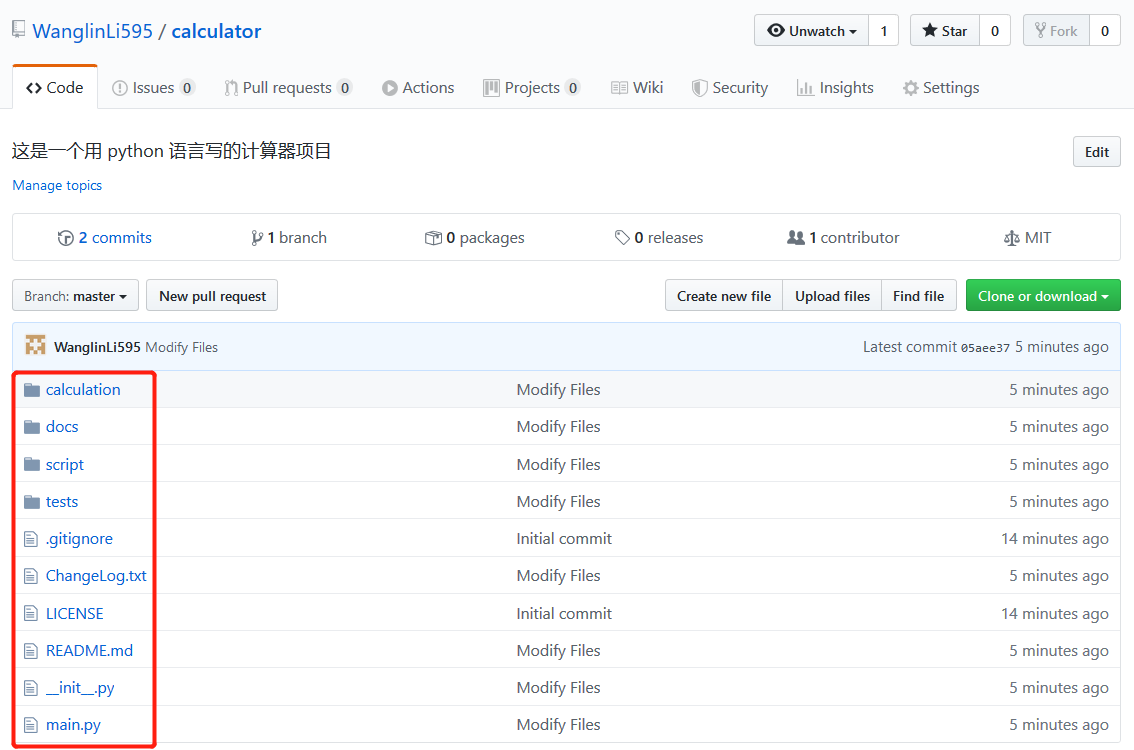Click Create new file button
Image resolution: width=1134 pixels, height=750 pixels.
[724, 296]
